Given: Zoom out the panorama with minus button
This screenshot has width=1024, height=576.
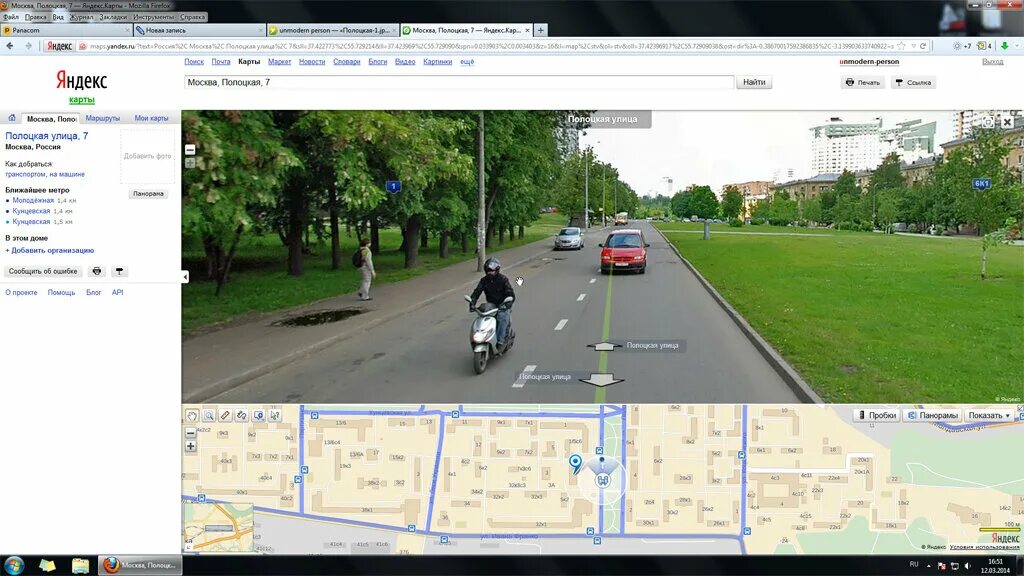Looking at the screenshot, I should 190,150.
